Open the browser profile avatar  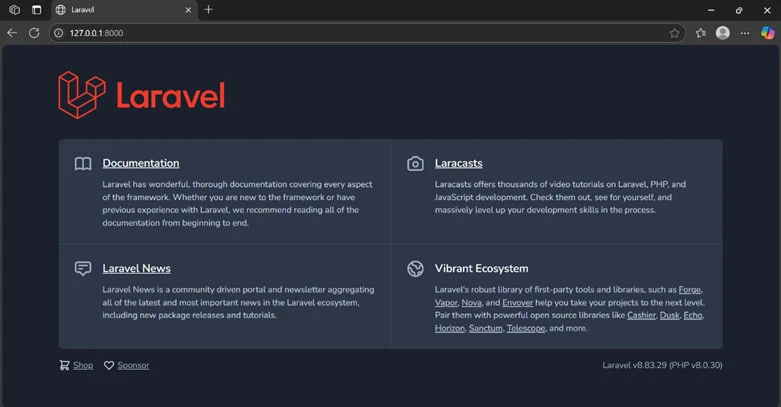[723, 33]
